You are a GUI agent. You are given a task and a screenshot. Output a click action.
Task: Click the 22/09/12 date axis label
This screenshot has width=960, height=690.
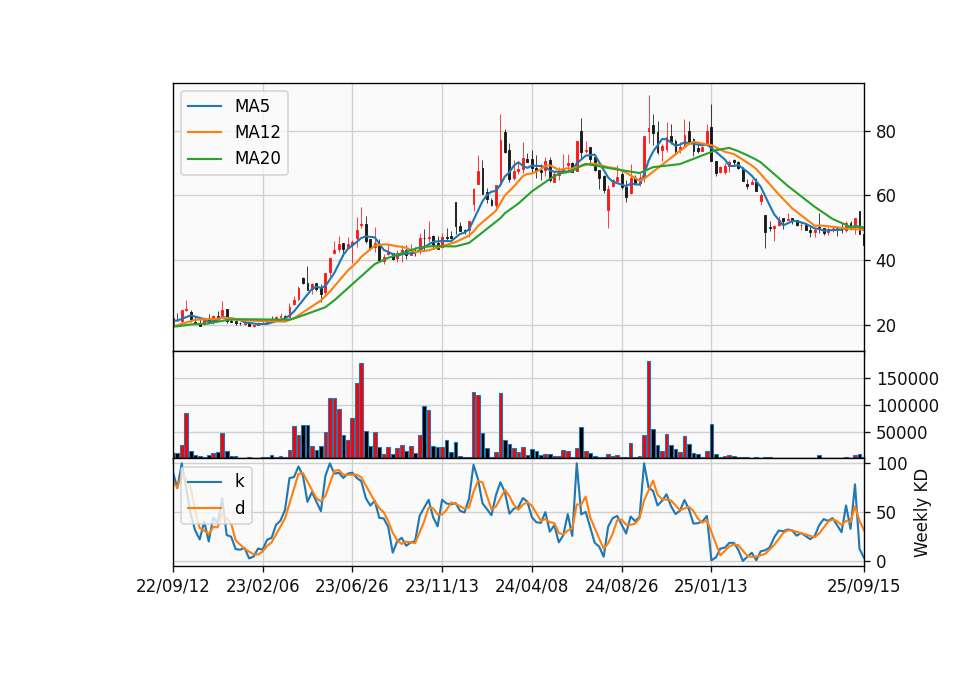(x=173, y=586)
